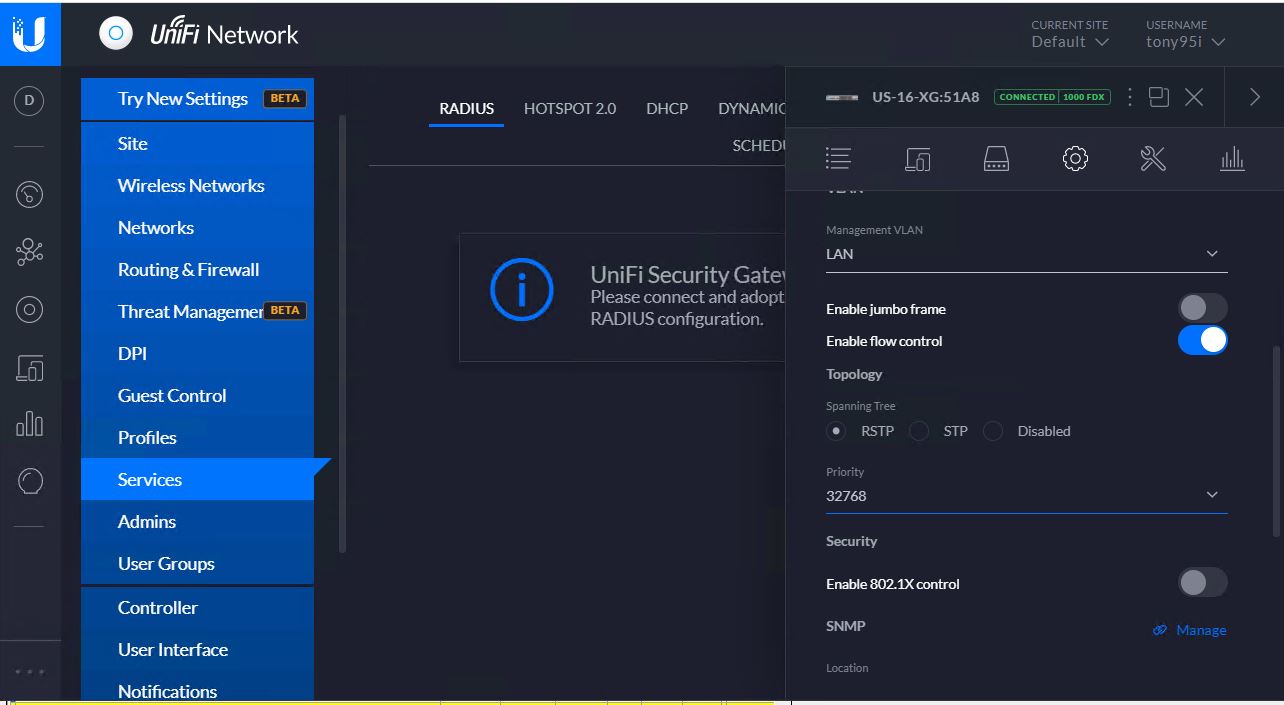Click the info icon in gateway notice
This screenshot has width=1284, height=705.
pyautogui.click(x=521, y=290)
